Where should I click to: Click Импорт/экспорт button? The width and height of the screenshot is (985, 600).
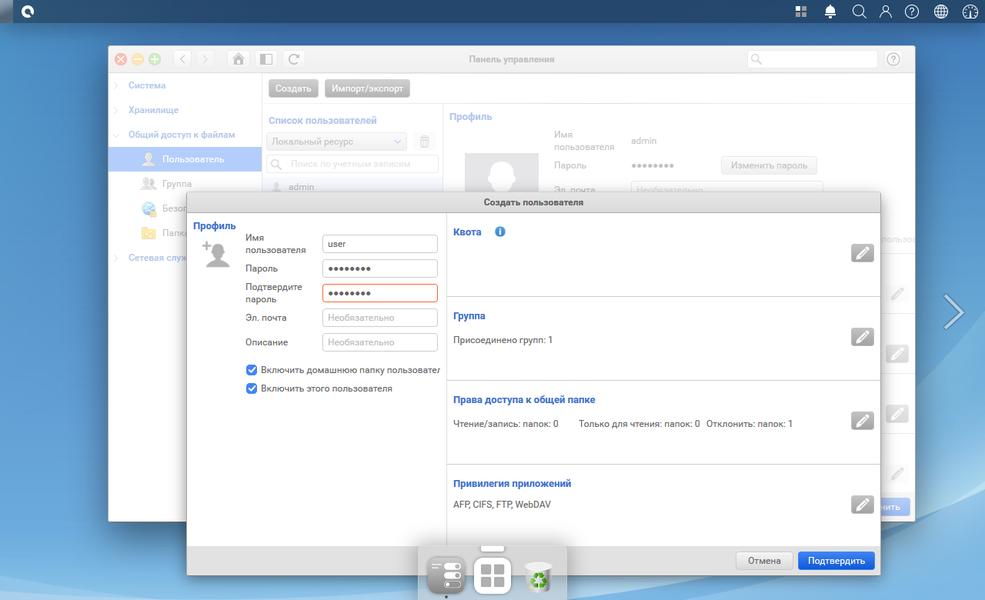point(367,89)
